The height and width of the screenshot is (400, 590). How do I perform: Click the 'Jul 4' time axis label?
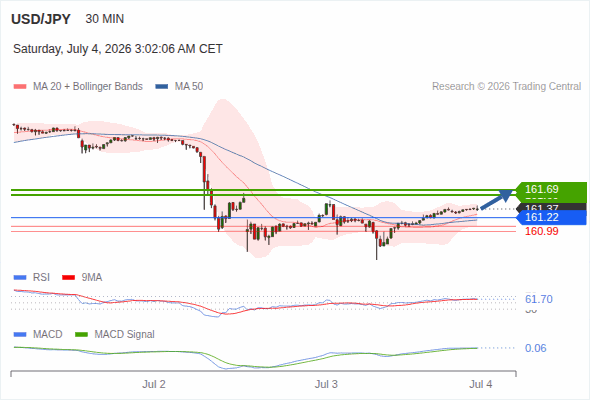point(481,385)
